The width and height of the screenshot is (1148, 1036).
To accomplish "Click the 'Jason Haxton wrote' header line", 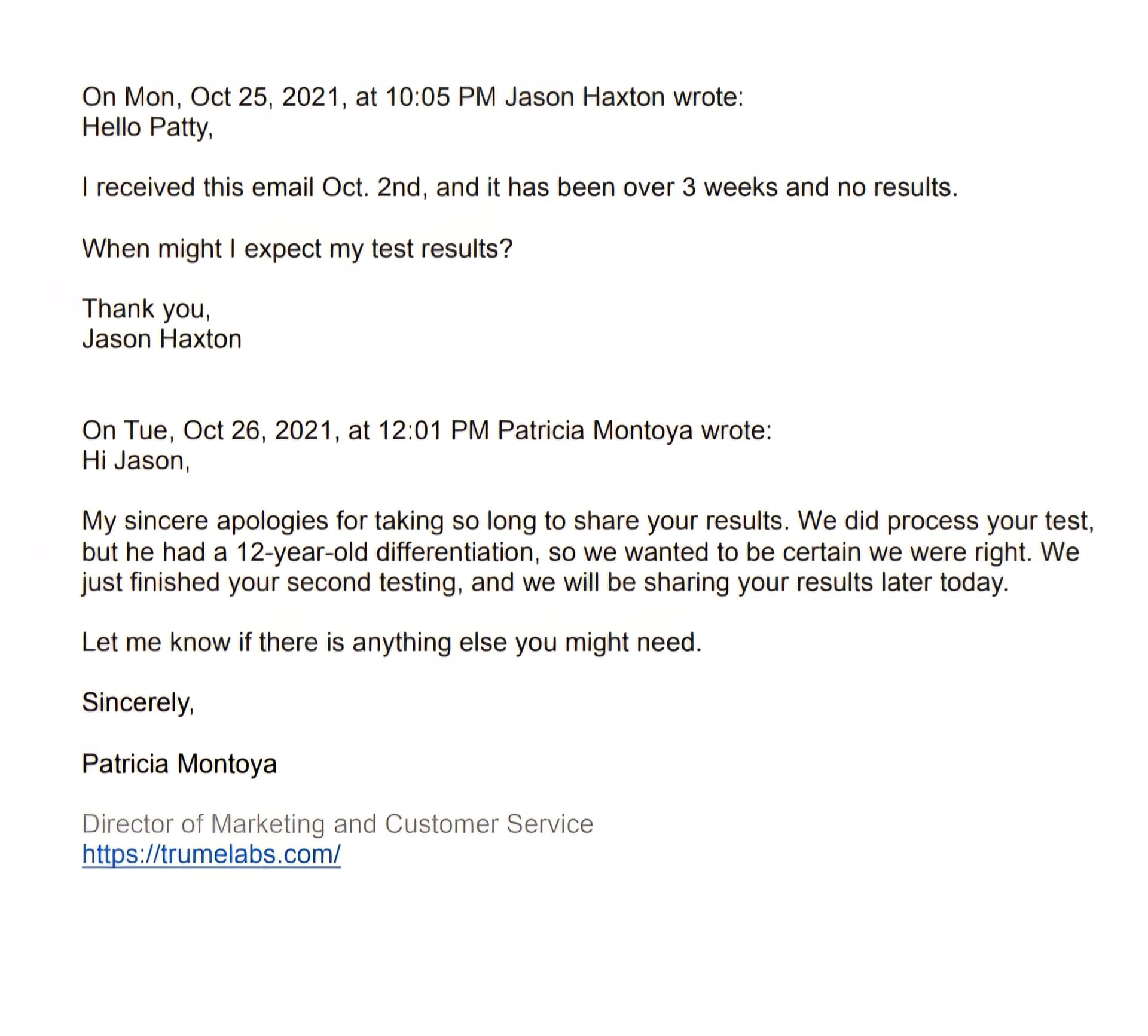I will click(413, 97).
